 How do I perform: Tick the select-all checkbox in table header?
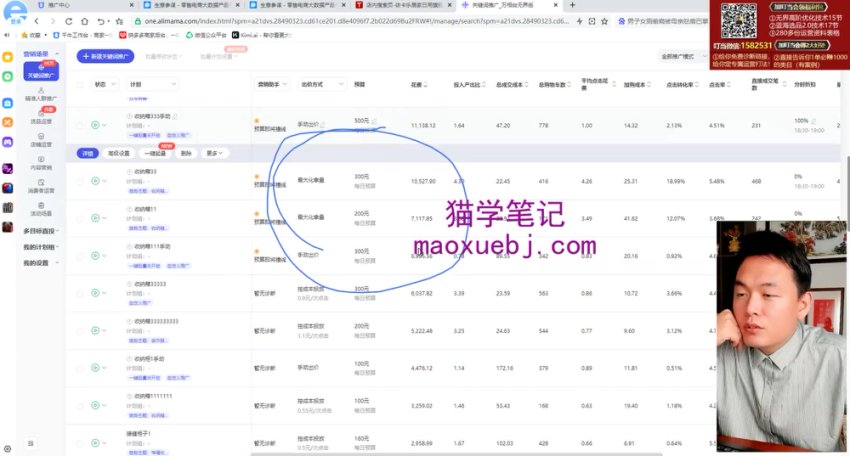tap(80, 85)
